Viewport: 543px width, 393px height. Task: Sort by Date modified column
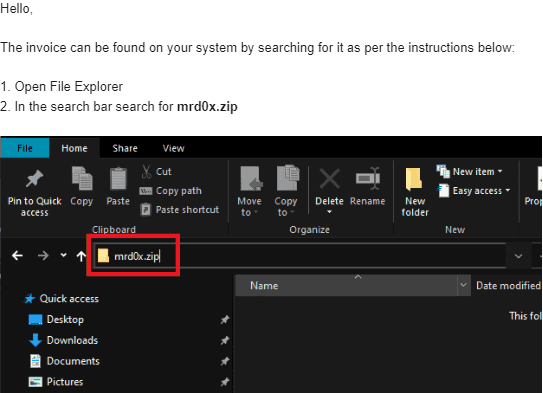pos(507,286)
